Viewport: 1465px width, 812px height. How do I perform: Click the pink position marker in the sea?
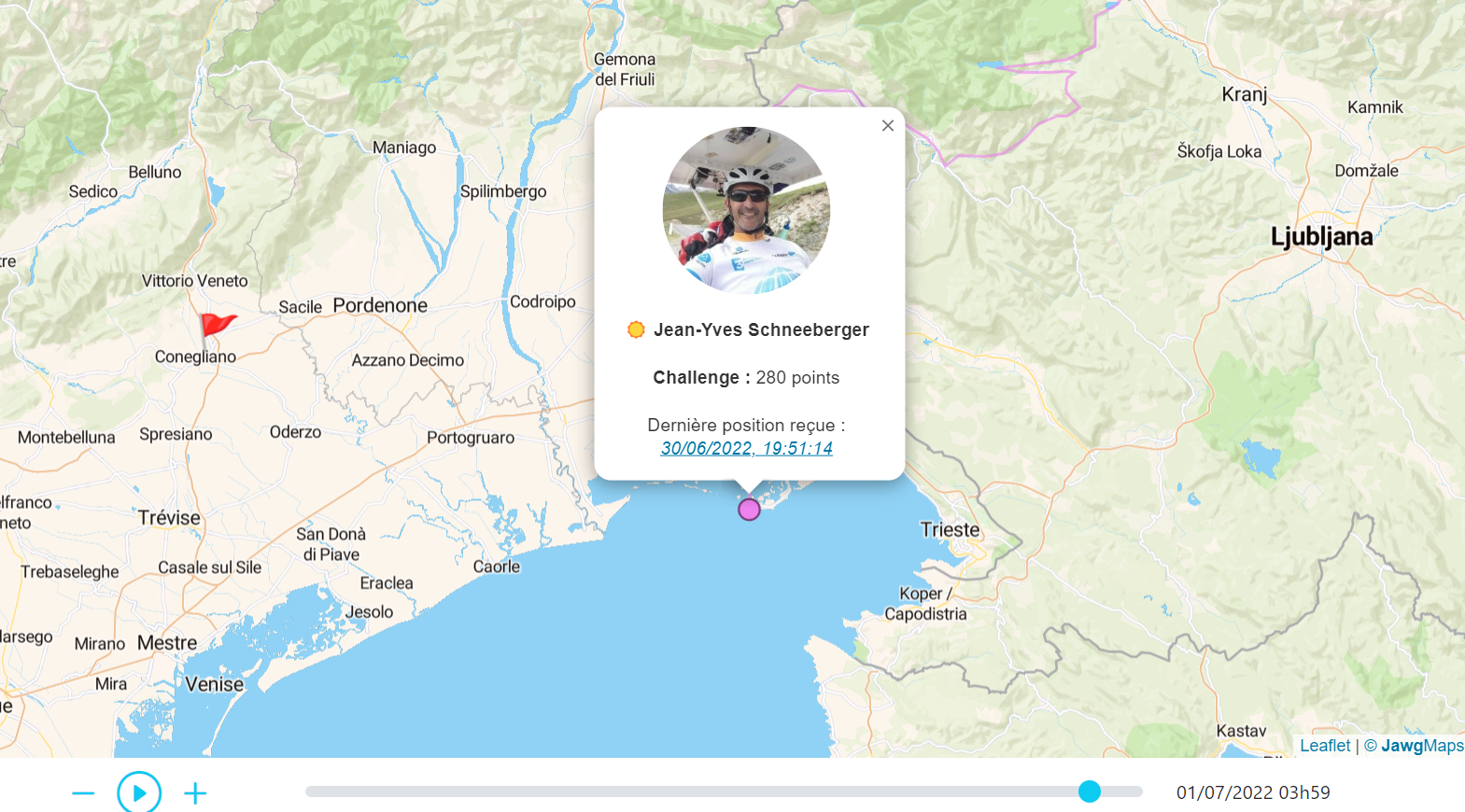[749, 510]
